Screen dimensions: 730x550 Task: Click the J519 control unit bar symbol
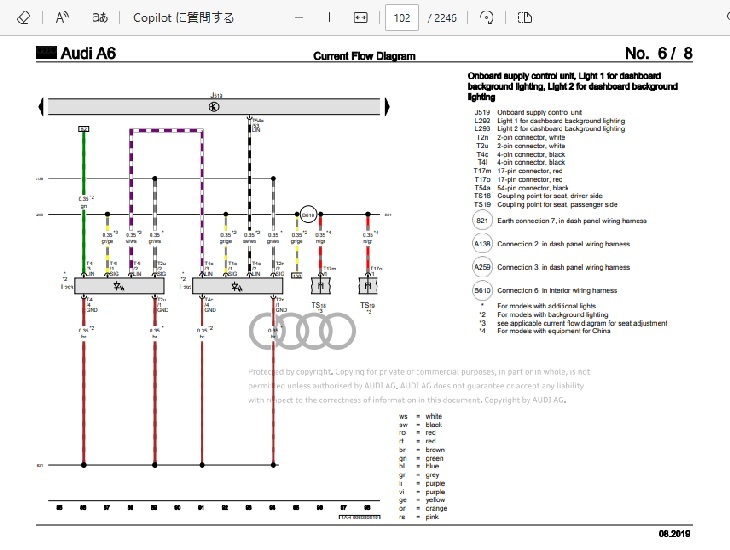pos(214,107)
